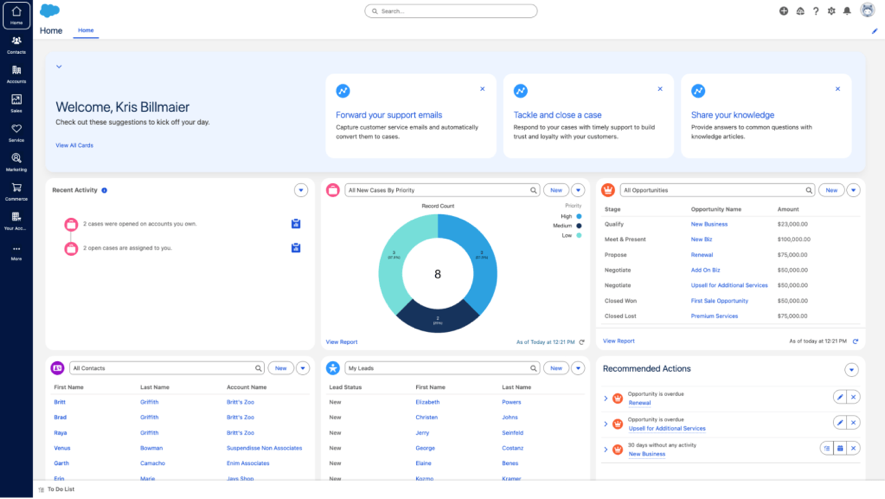Open Marketing in the left sidebar
The width and height of the screenshot is (885, 499).
[16, 162]
